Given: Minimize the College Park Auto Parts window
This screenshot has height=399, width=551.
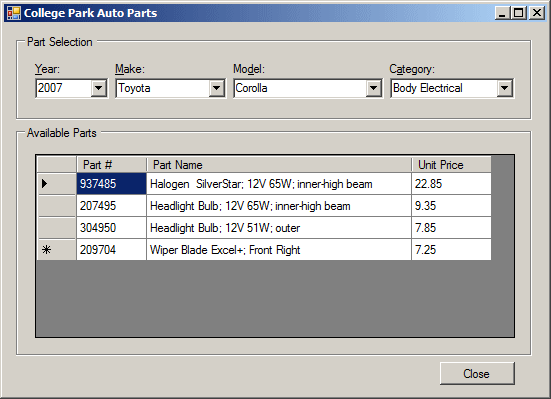Looking at the screenshot, I should pyautogui.click(x=502, y=13).
